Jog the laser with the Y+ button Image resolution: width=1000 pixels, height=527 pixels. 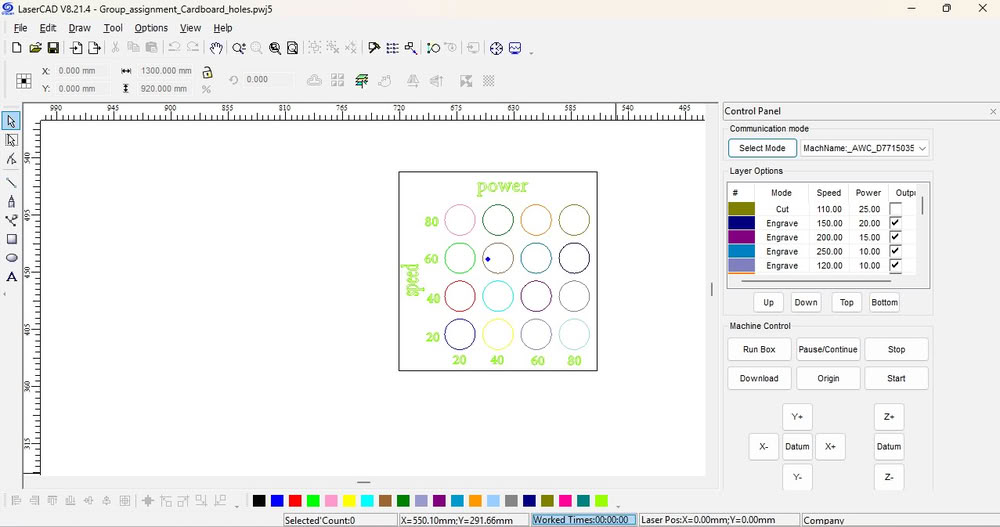point(797,417)
